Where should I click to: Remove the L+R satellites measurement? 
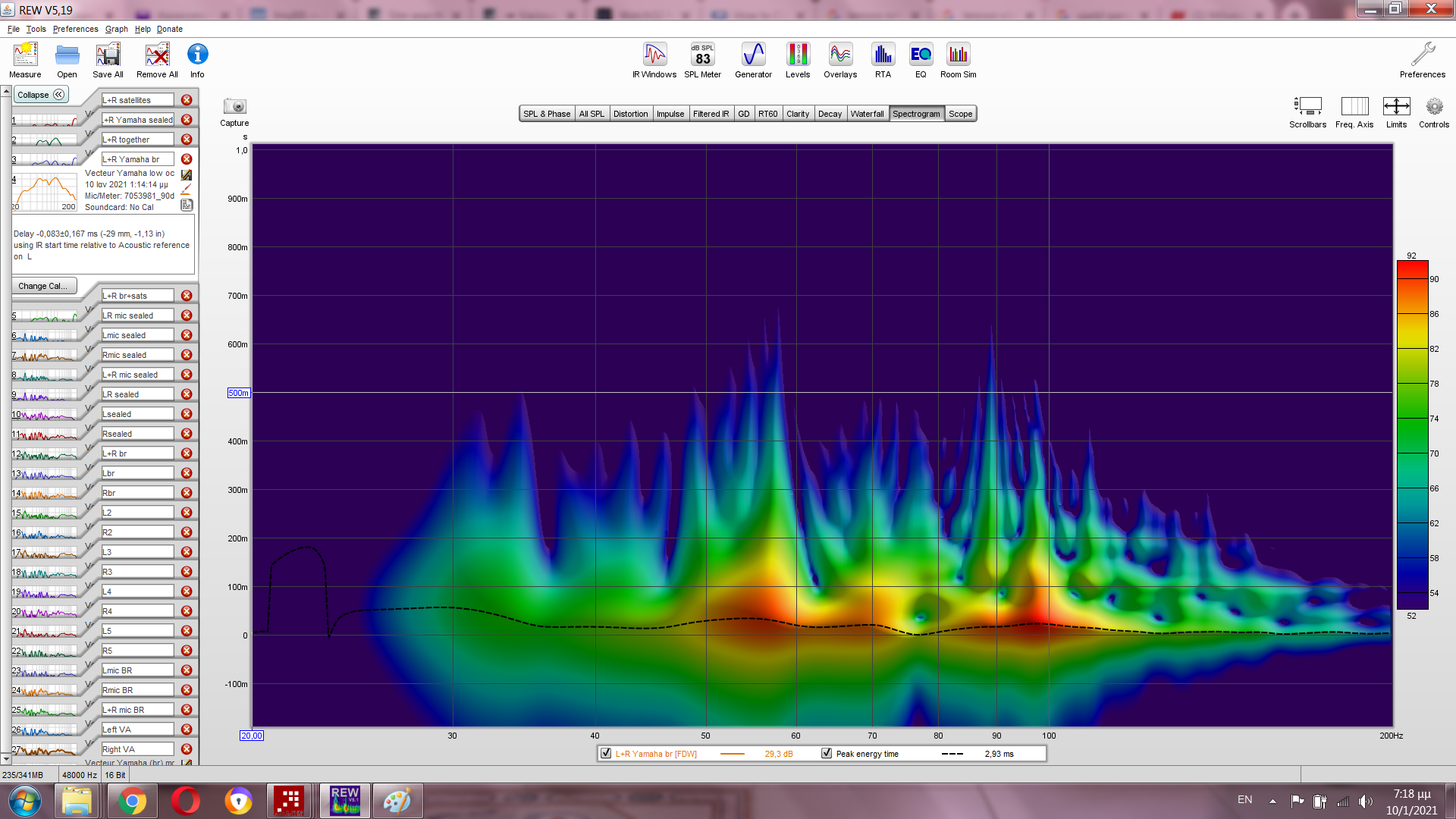[187, 100]
